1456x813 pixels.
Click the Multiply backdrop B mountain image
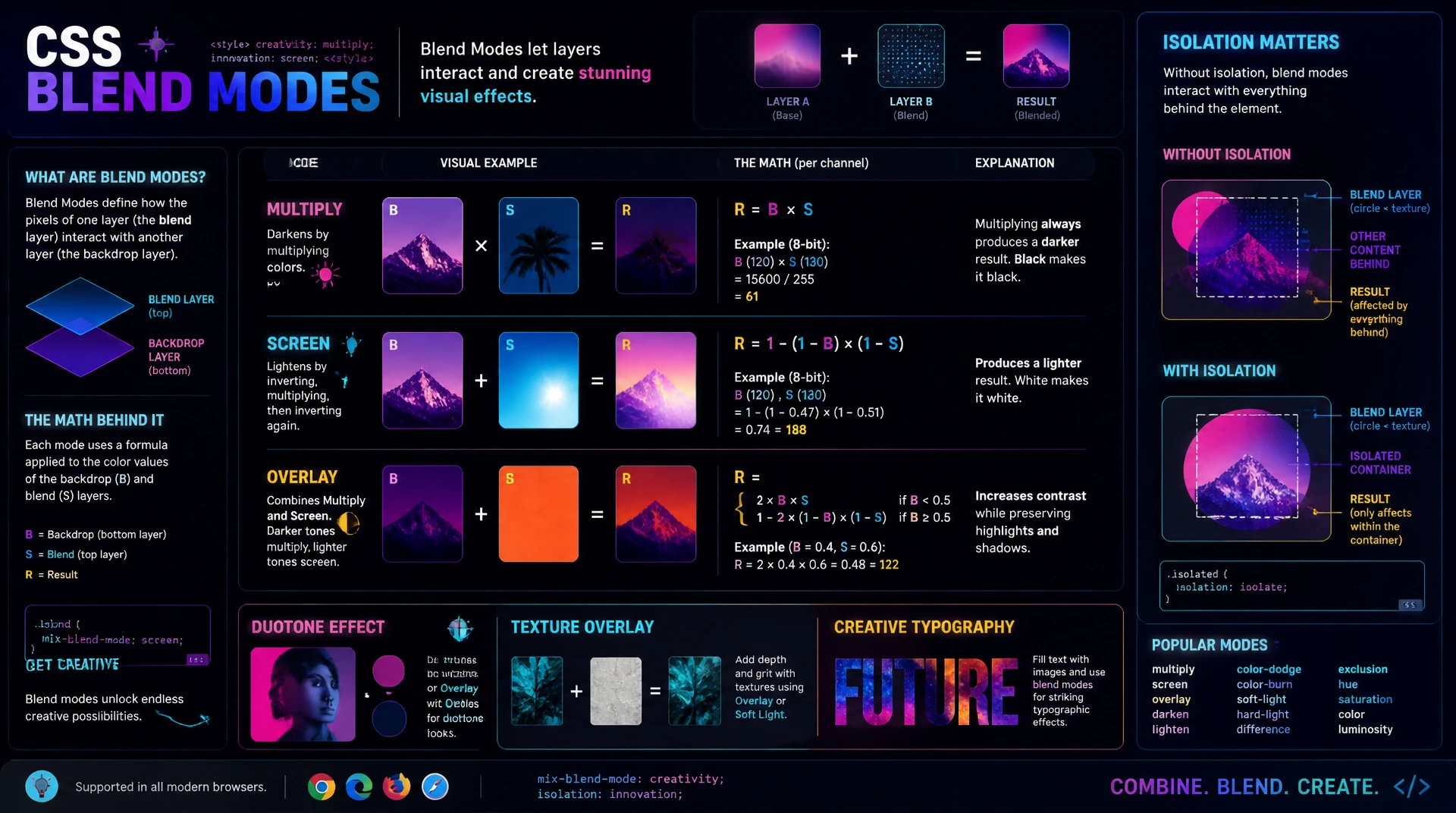pos(422,246)
